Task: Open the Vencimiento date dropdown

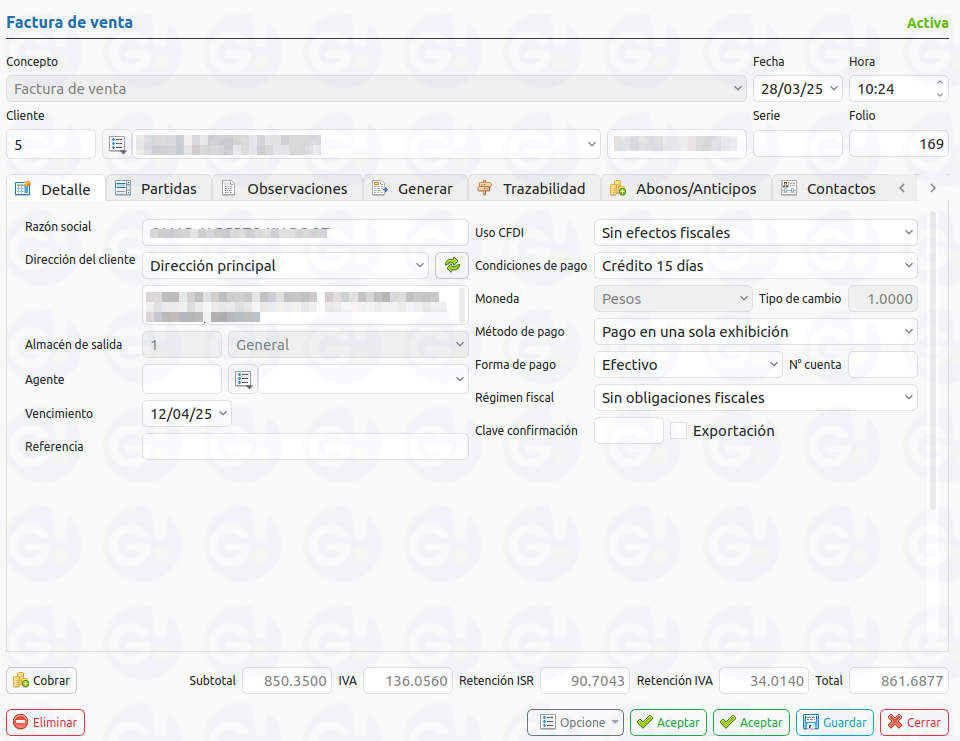Action: coord(223,413)
